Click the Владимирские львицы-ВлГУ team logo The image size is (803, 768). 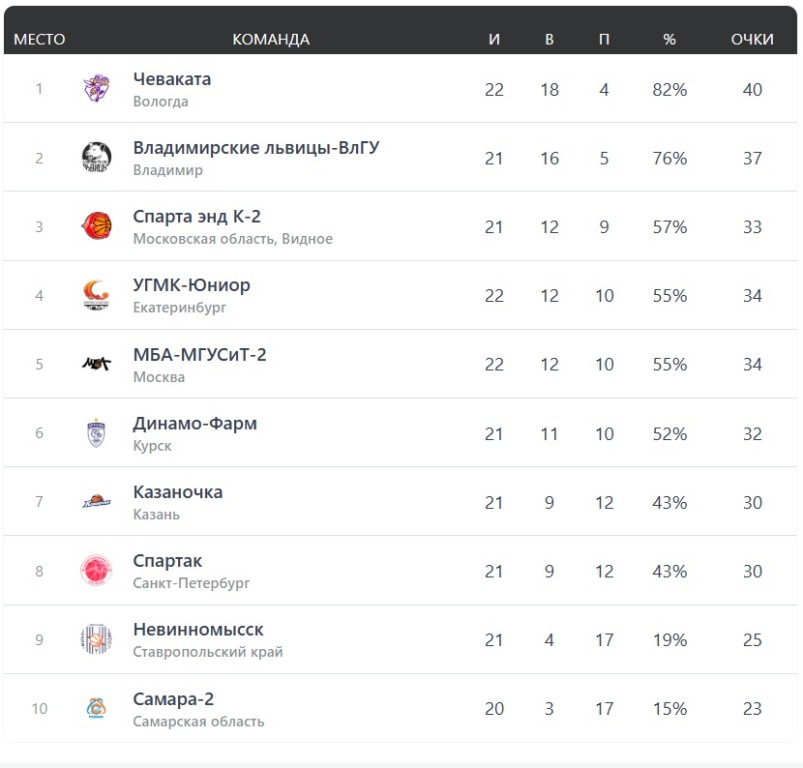(96, 158)
